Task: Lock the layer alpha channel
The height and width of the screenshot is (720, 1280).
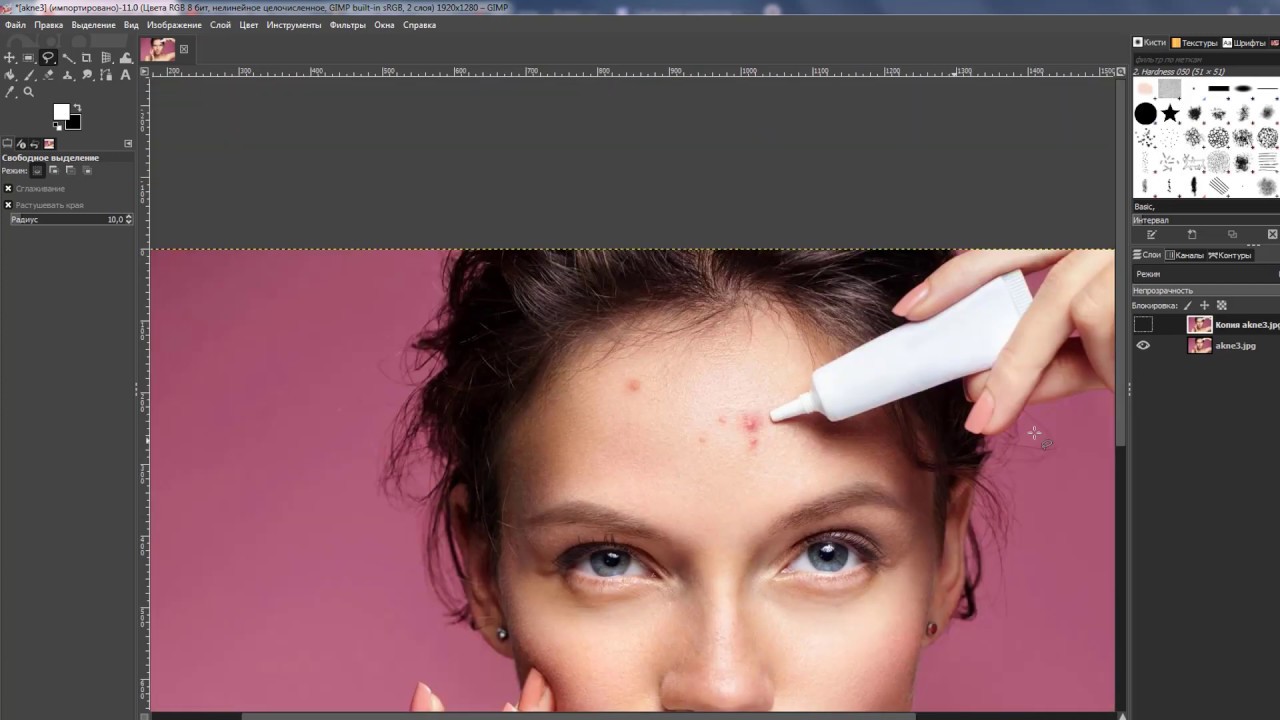Action: tap(1221, 305)
